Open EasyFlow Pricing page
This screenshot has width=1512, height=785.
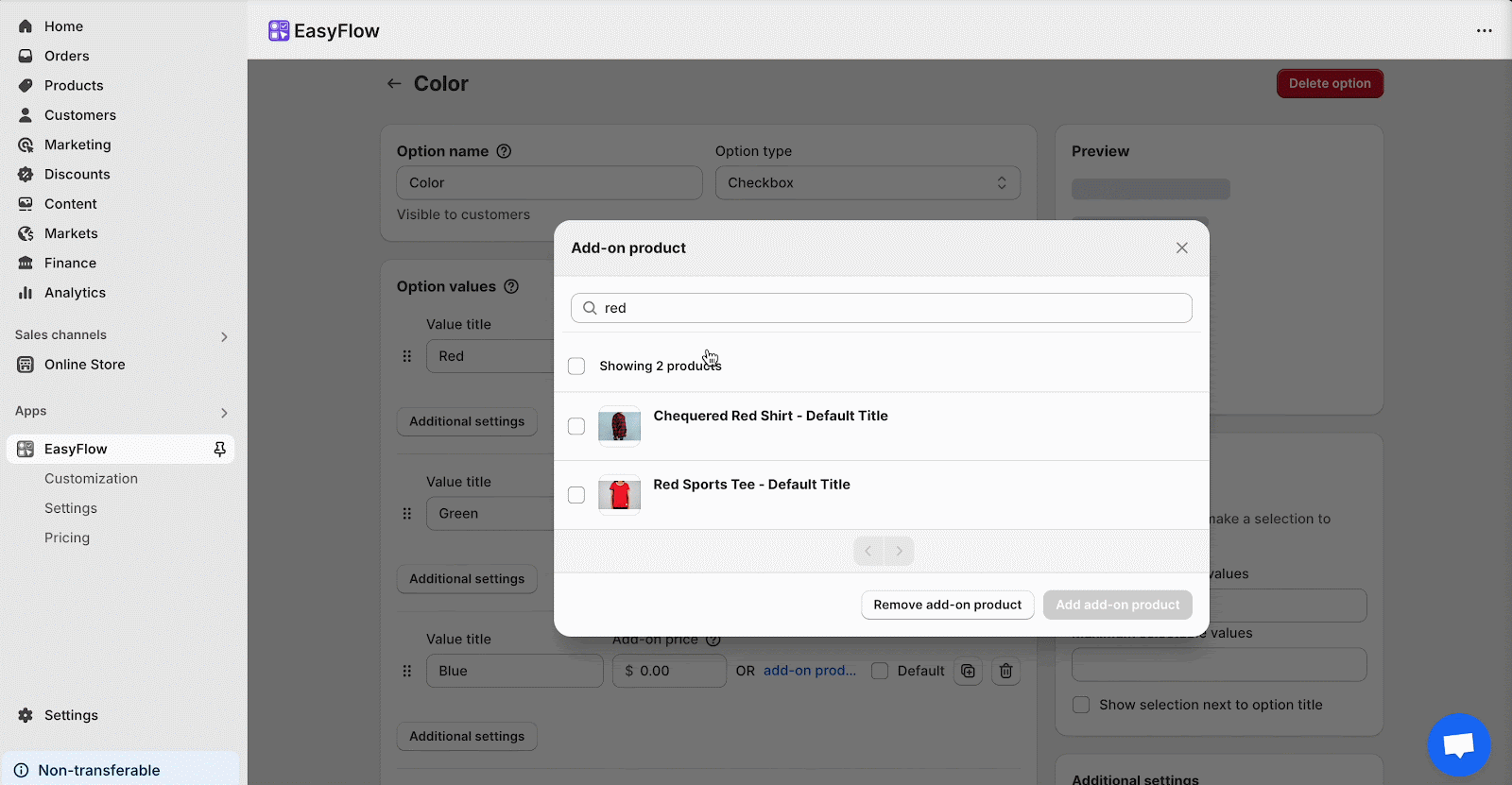(x=67, y=538)
